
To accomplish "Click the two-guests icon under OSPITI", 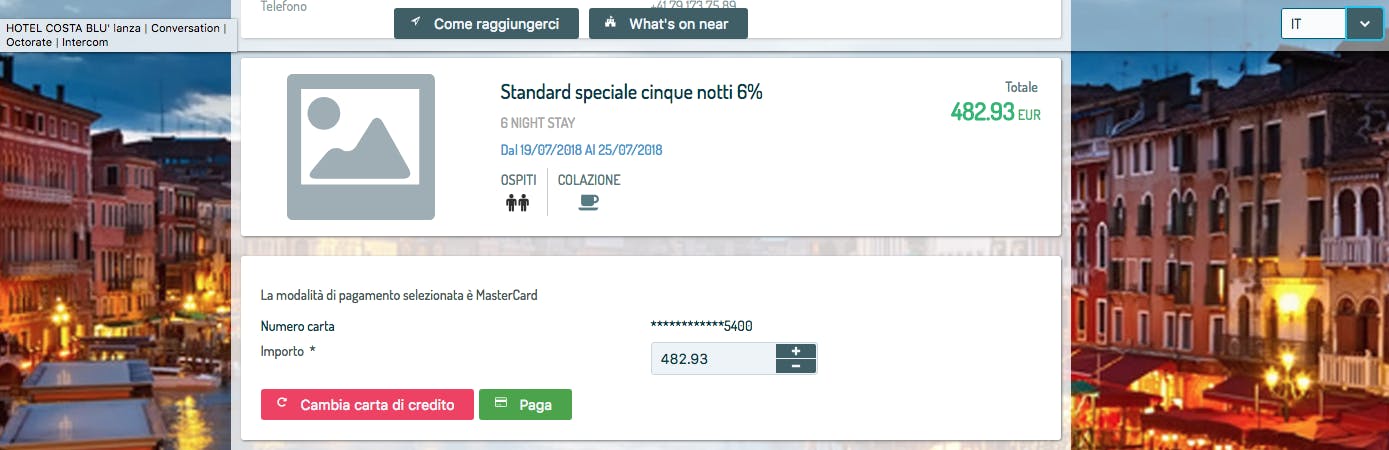I will [x=517, y=203].
